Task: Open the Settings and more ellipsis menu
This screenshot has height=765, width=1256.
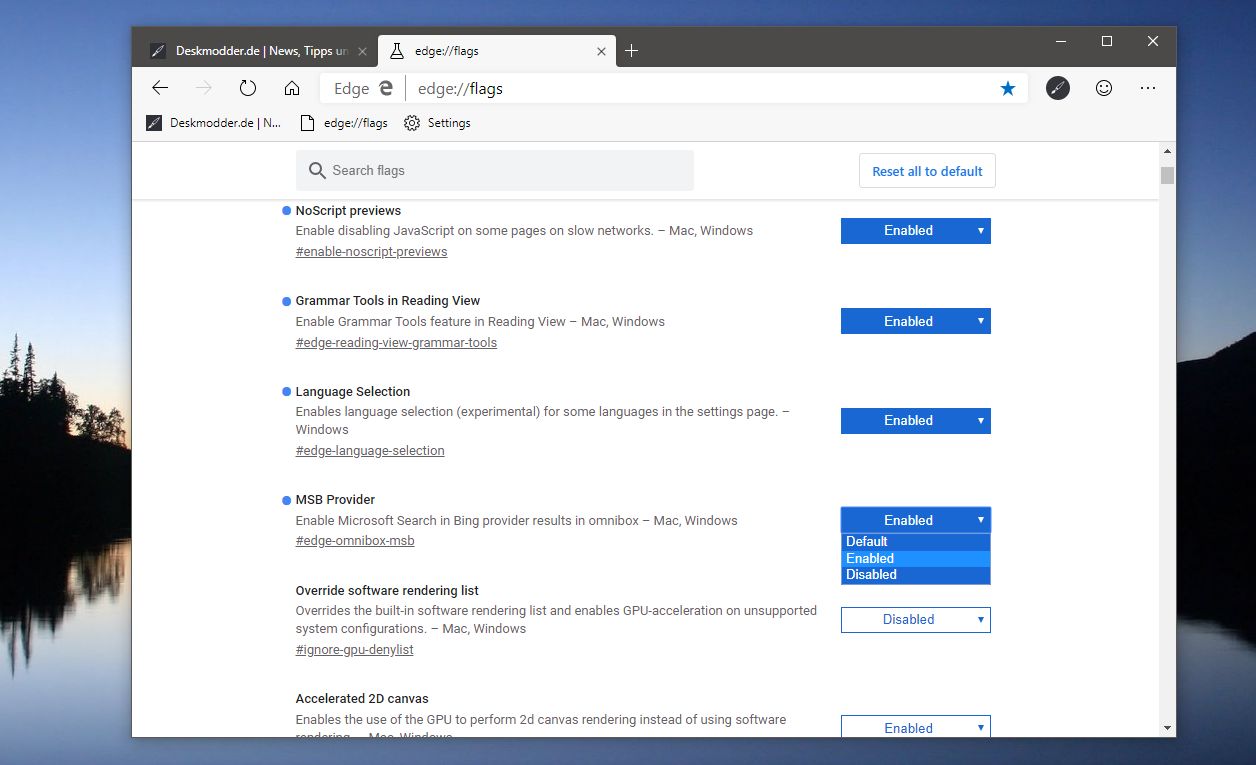Action: coord(1148,88)
